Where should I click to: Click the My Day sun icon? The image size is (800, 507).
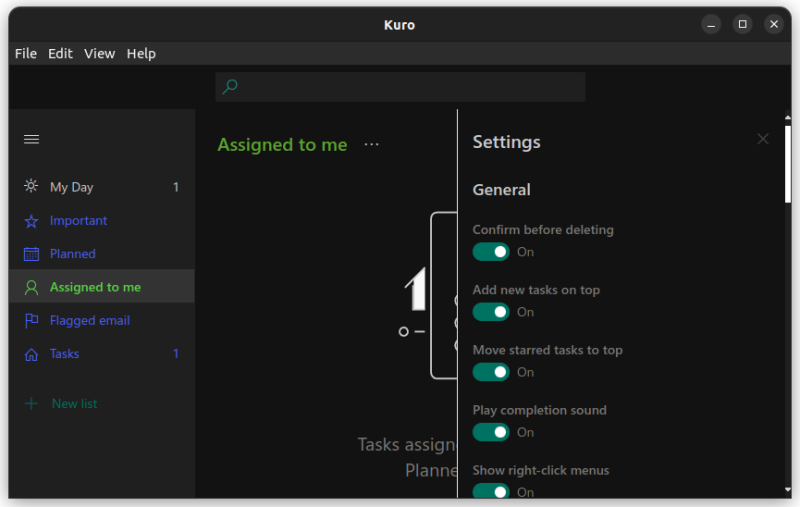click(x=31, y=186)
